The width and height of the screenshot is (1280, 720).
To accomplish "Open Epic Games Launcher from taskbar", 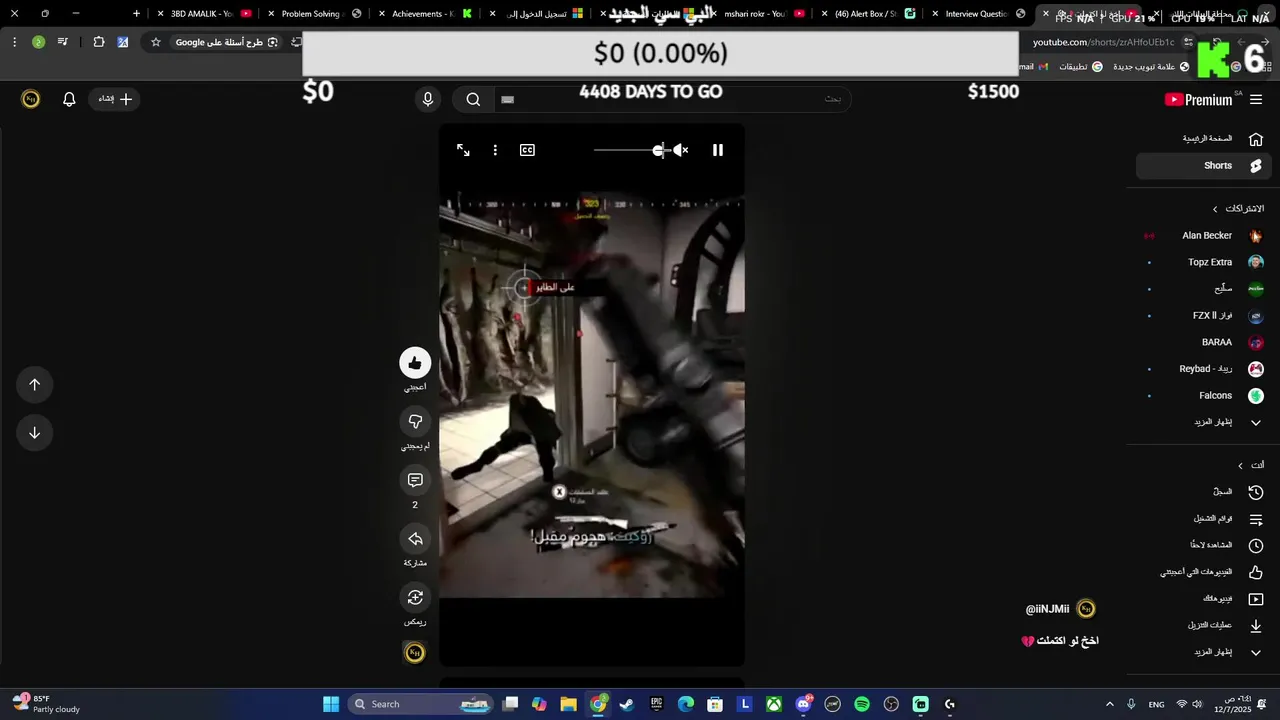I will [x=656, y=704].
